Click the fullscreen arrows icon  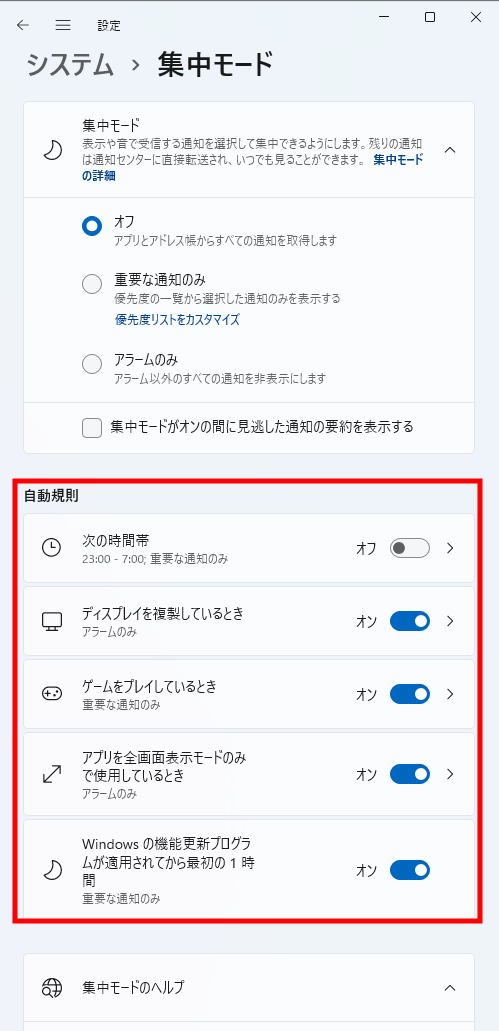[x=51, y=774]
